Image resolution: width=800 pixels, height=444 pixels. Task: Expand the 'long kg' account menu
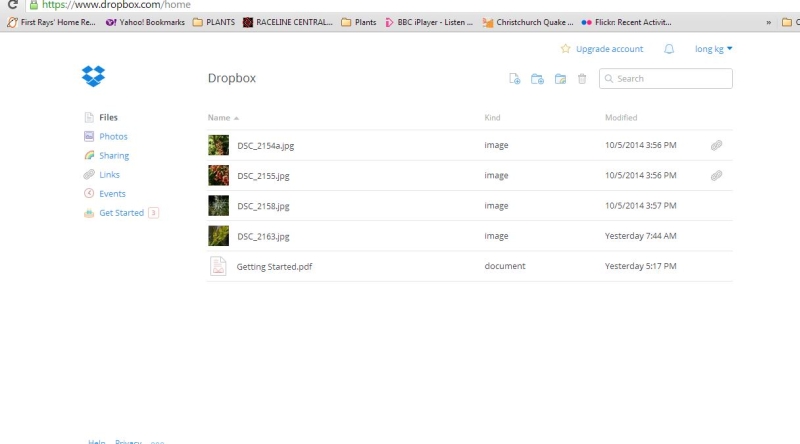(x=713, y=49)
